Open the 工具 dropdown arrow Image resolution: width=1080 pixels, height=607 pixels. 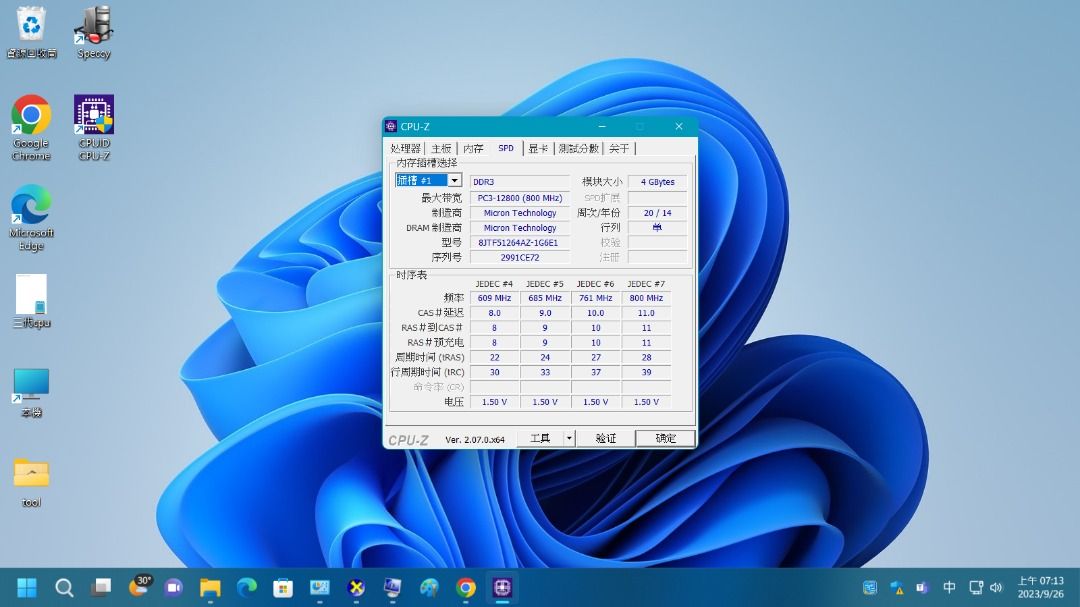coord(569,438)
